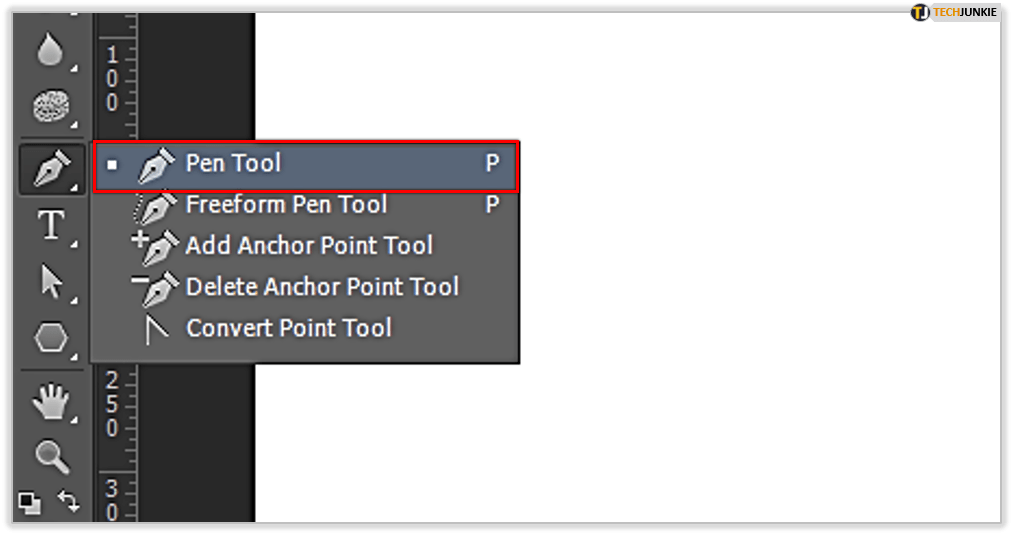
Task: Select the Zoom magnifier tool
Action: click(50, 457)
